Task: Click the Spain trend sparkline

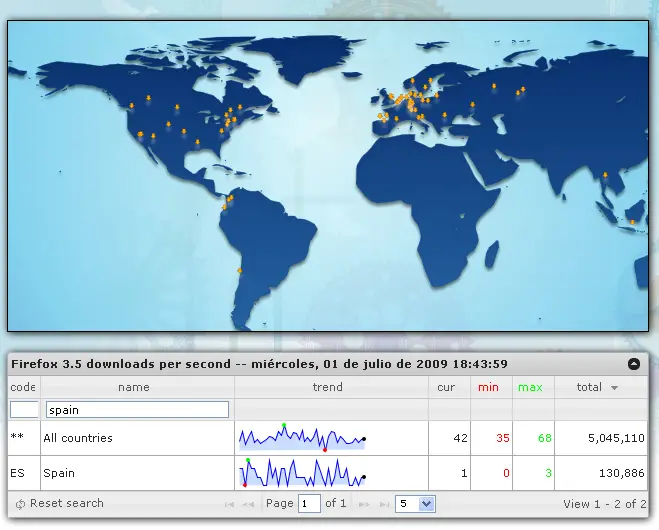Action: click(302, 473)
